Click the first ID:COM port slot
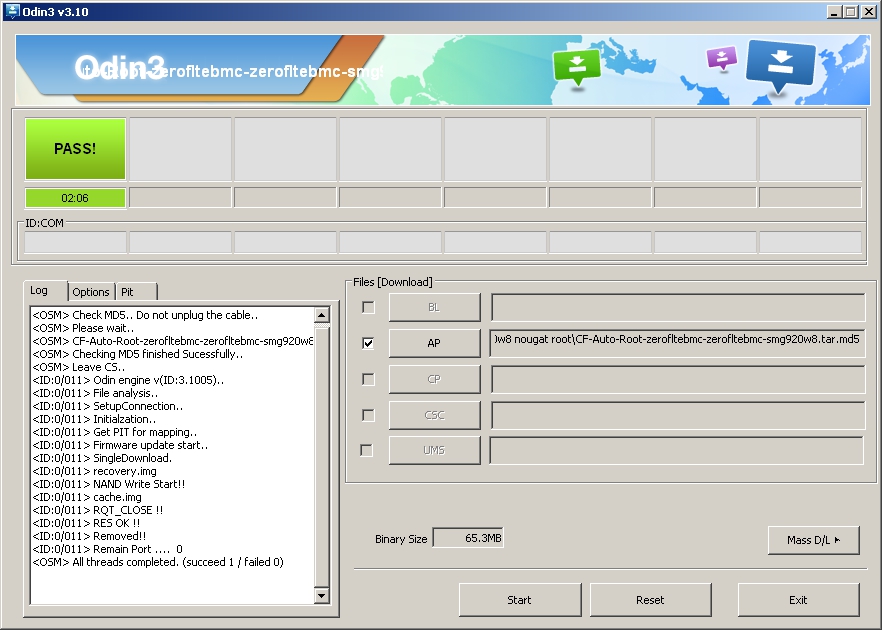Image resolution: width=882 pixels, height=630 pixels. coord(75,242)
